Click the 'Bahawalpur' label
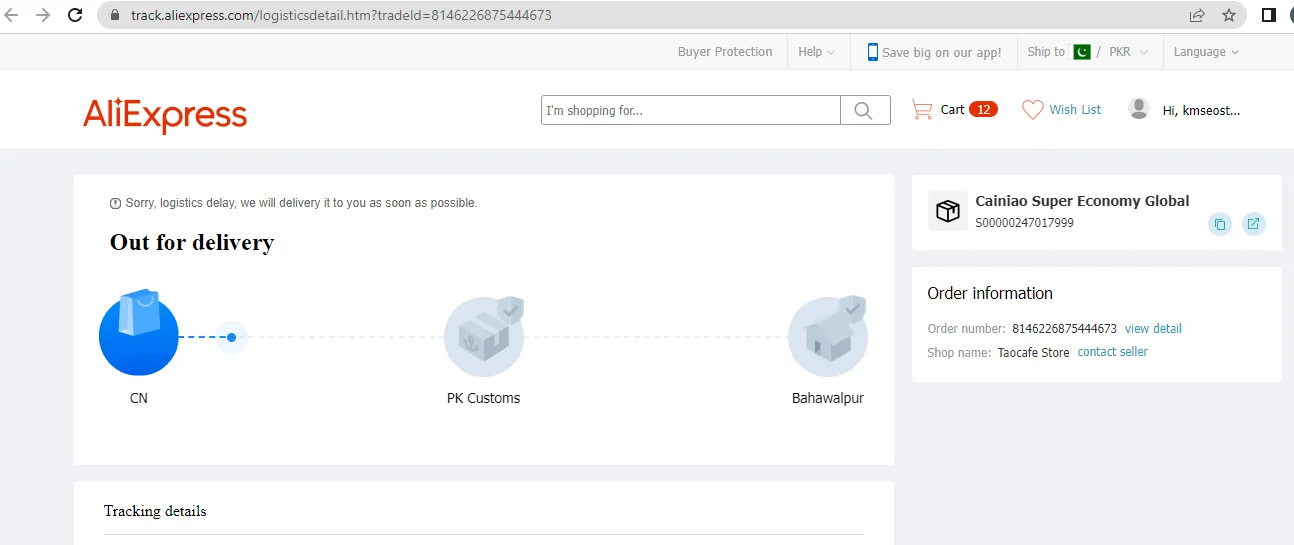 point(828,398)
